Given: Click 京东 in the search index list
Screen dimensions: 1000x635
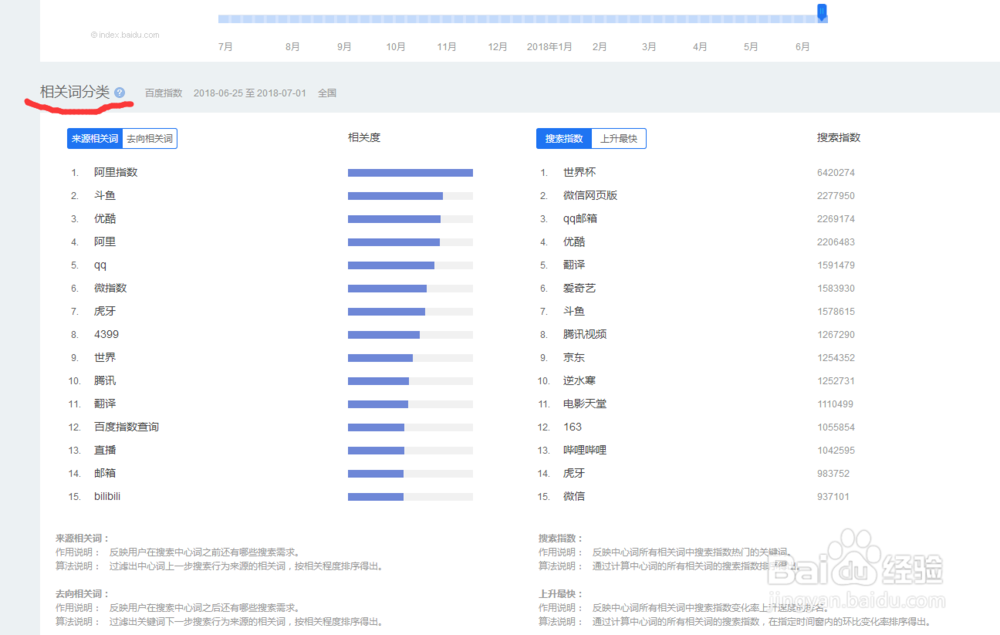Looking at the screenshot, I should (x=573, y=358).
